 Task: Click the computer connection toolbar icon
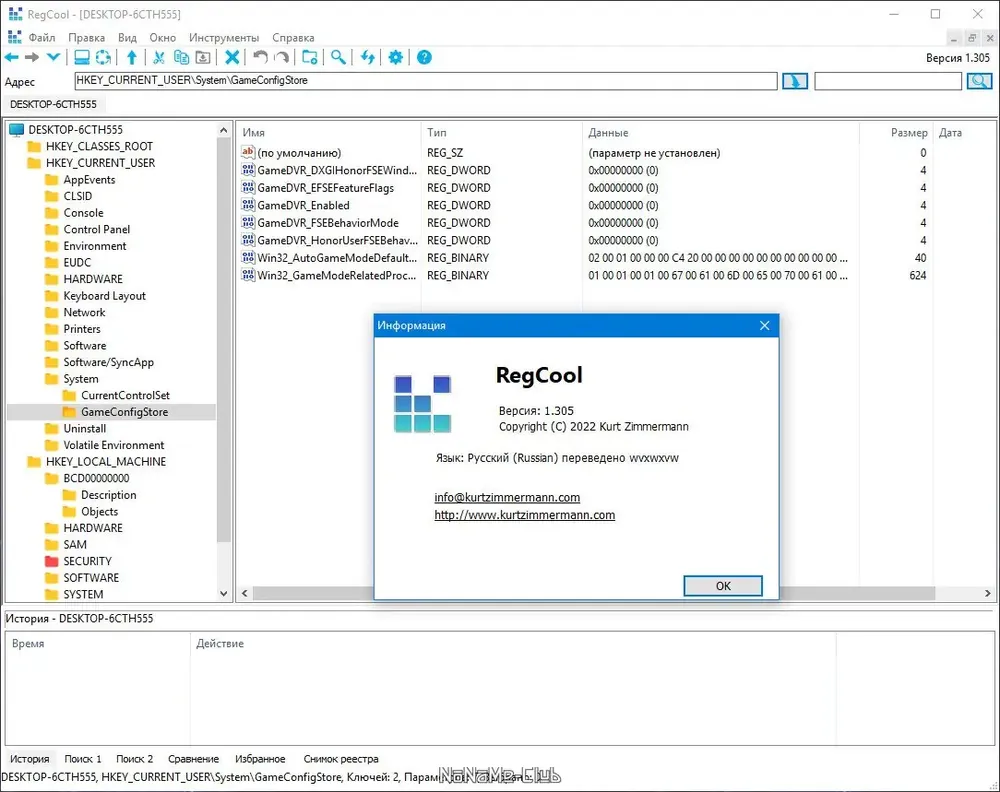click(x=82, y=57)
